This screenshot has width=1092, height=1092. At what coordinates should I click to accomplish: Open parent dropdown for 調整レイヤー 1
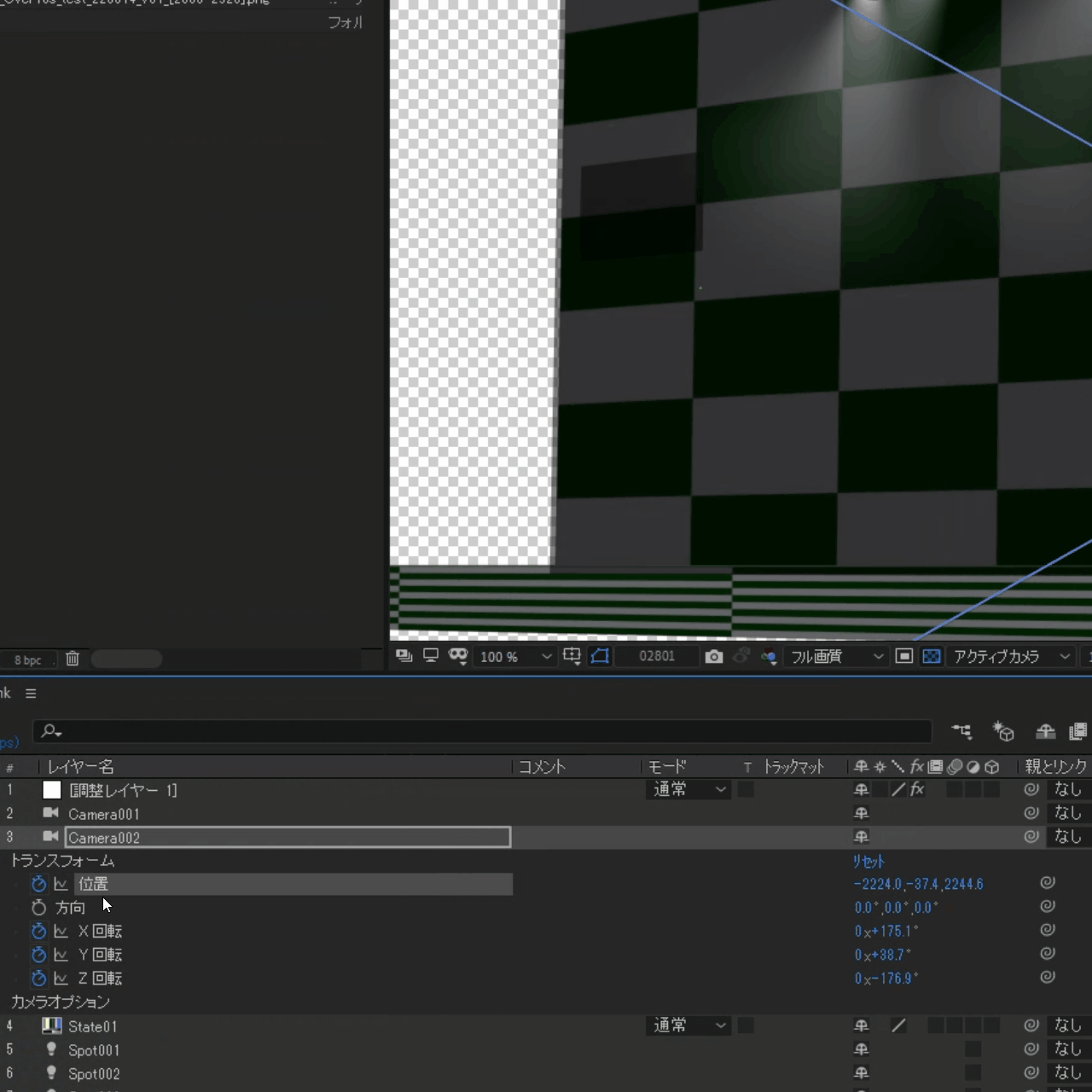point(1071,790)
